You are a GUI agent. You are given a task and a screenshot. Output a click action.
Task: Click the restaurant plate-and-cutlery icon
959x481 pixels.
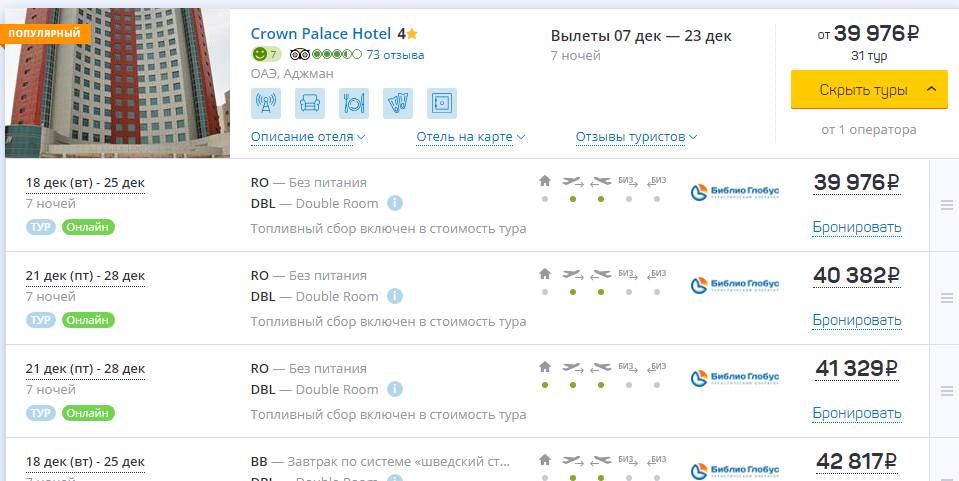[x=354, y=103]
